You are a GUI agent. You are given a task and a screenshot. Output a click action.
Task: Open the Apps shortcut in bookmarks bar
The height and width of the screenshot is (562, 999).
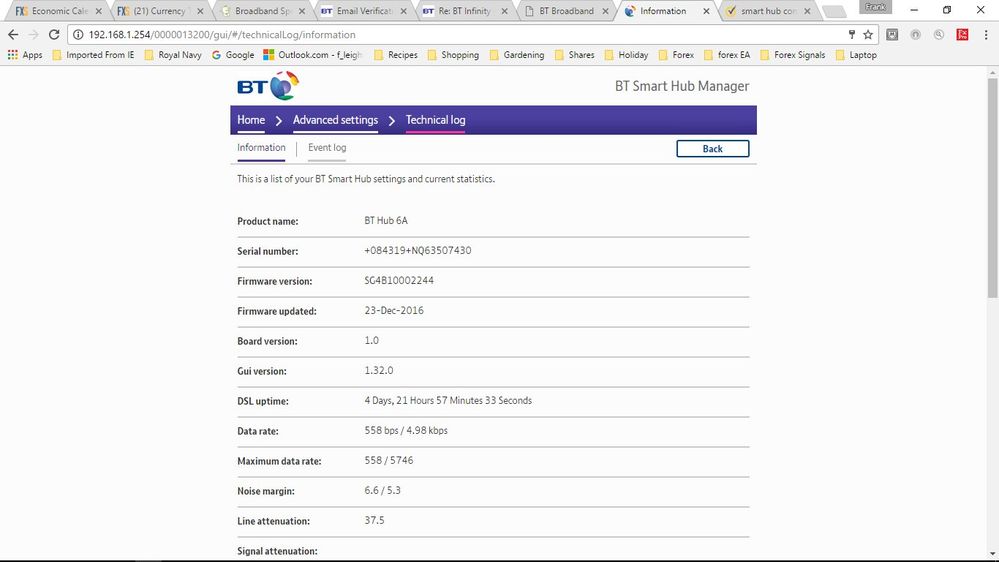tap(25, 55)
